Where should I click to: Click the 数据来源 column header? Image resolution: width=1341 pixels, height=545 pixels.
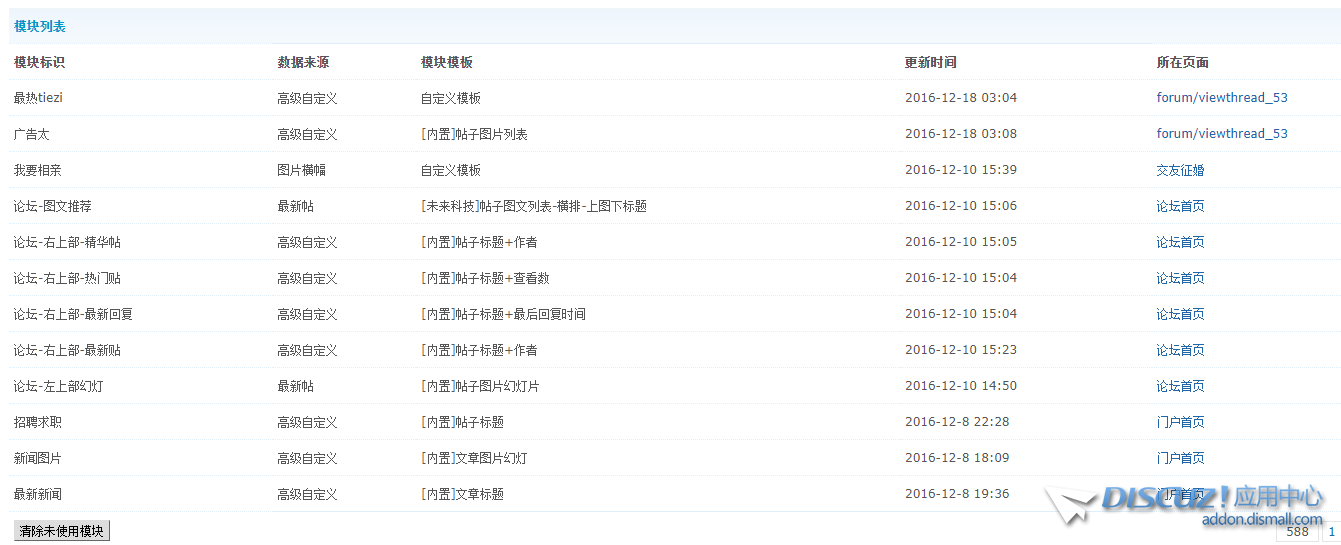[x=303, y=62]
